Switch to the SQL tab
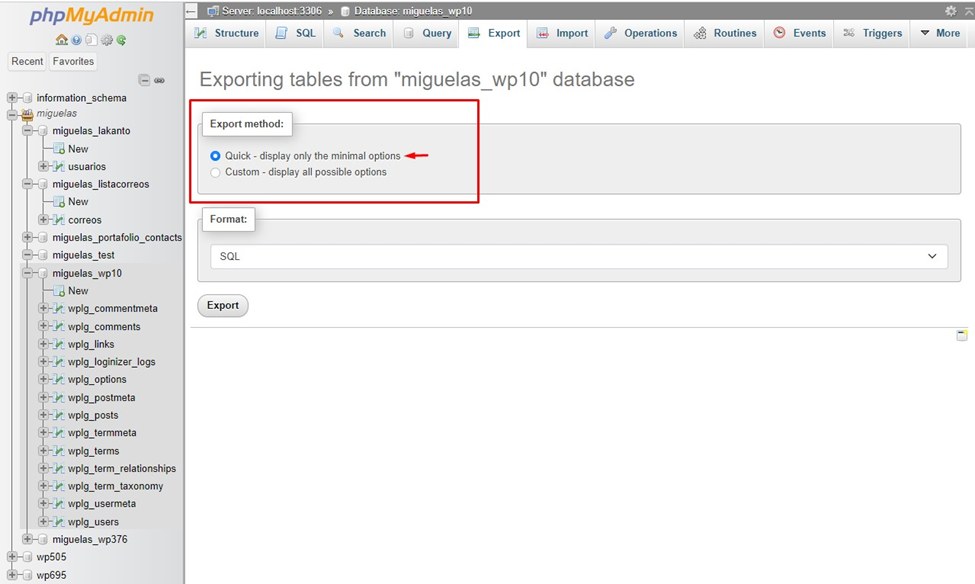The width and height of the screenshot is (975, 584). click(x=295, y=33)
